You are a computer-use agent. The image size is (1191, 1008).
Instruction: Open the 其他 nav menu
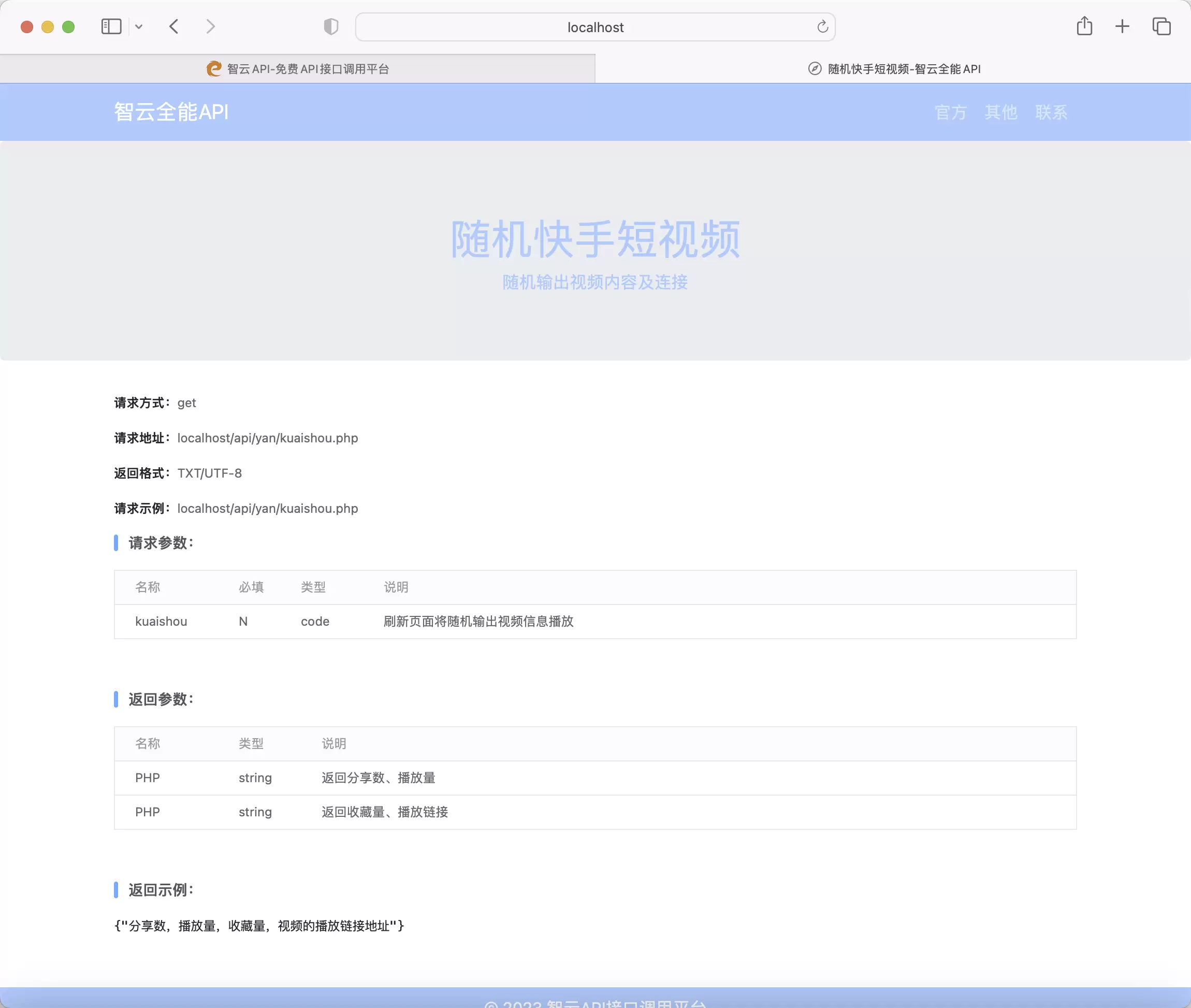tap(1001, 112)
